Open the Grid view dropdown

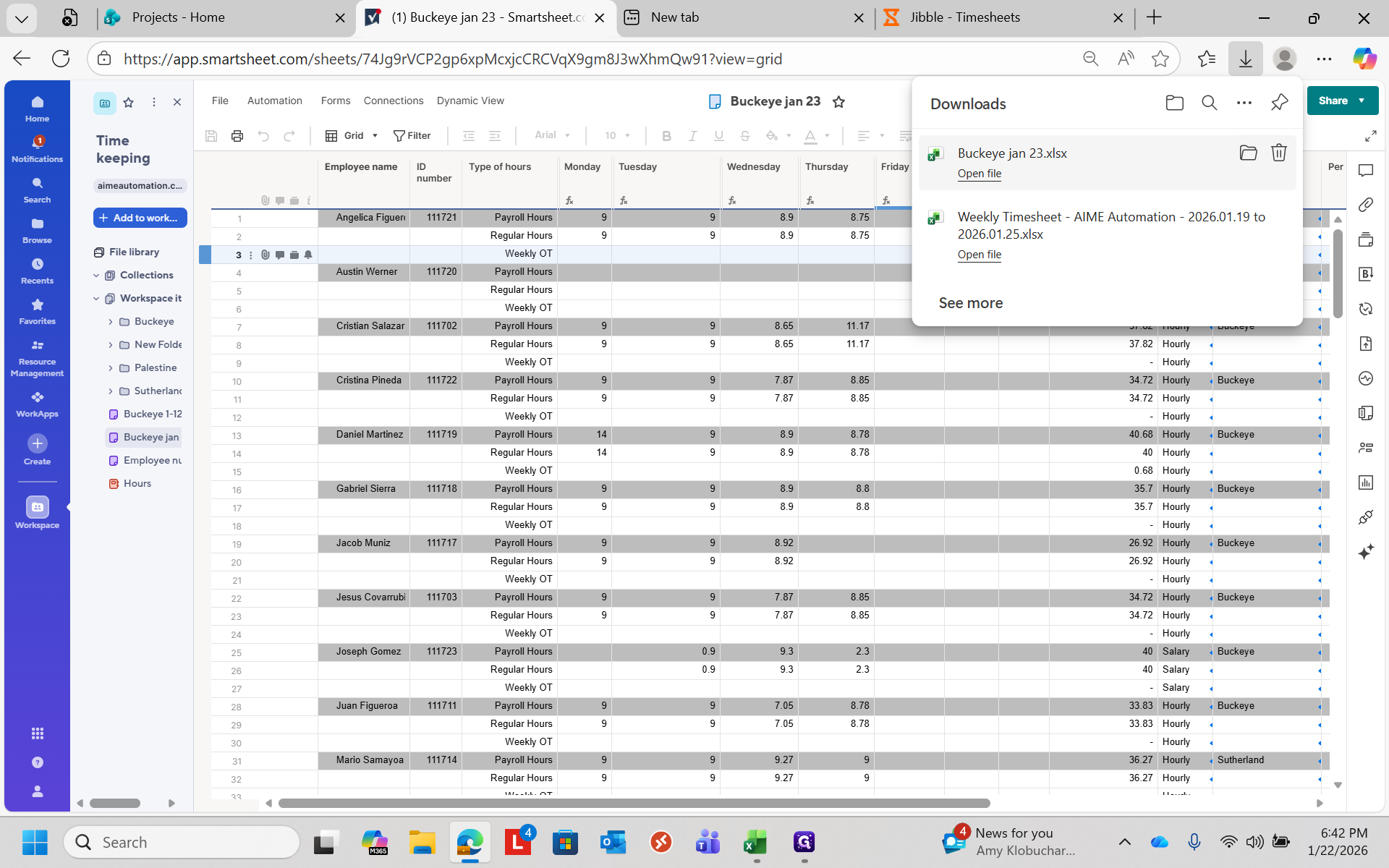pos(352,135)
